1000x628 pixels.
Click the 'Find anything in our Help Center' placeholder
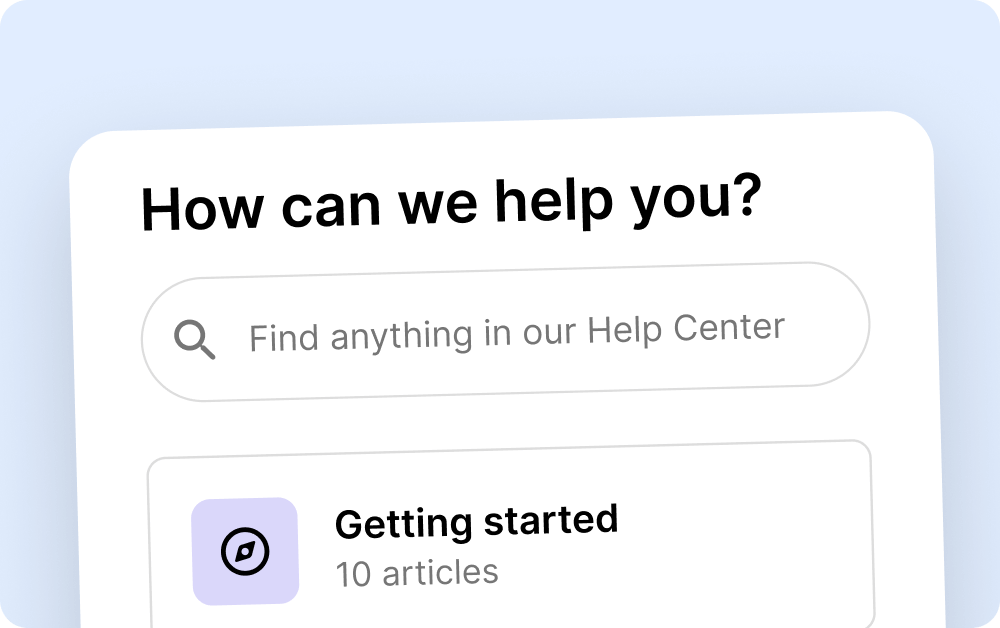coord(516,333)
